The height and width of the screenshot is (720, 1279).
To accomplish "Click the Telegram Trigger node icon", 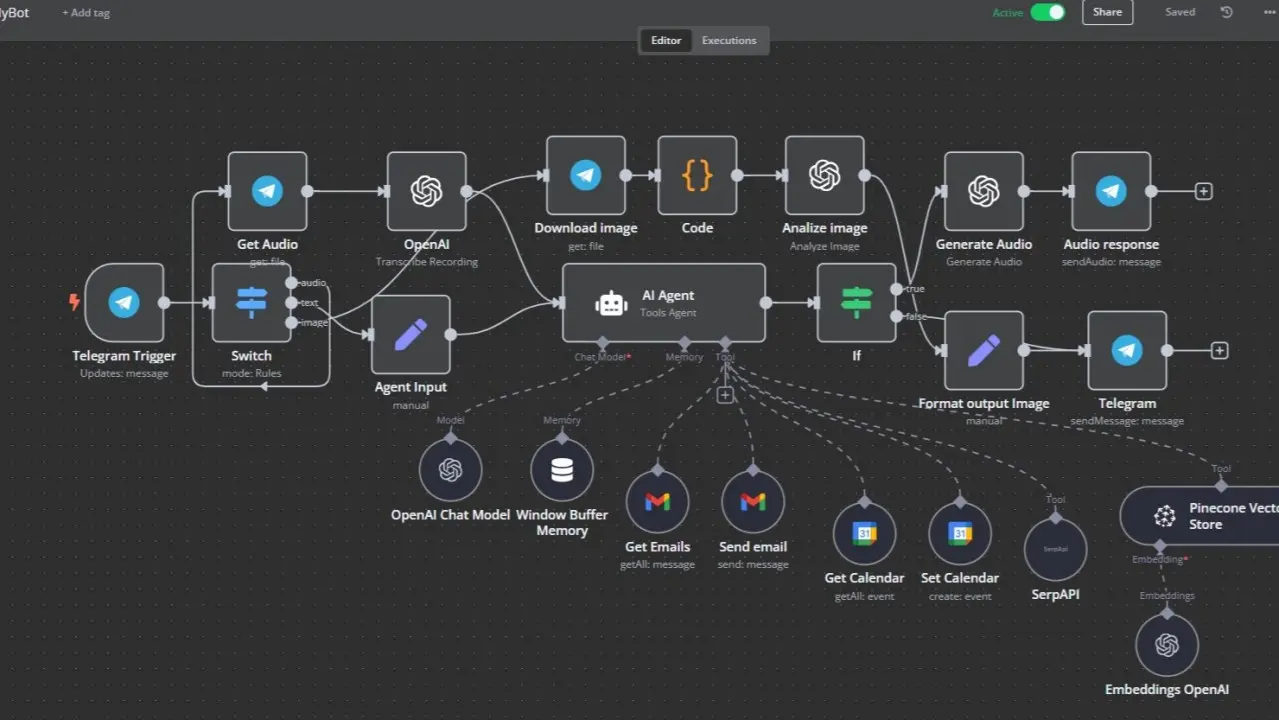I will pos(124,302).
